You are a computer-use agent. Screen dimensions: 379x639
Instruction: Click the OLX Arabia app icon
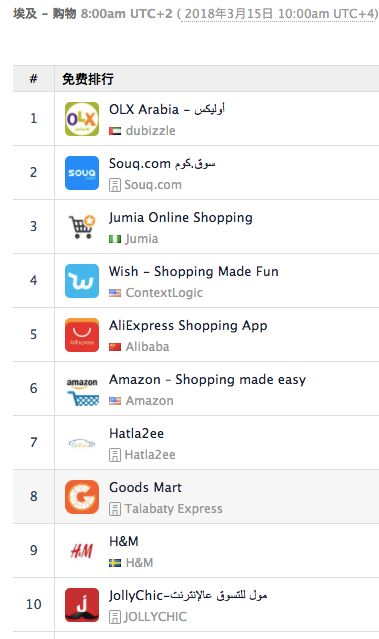82,119
